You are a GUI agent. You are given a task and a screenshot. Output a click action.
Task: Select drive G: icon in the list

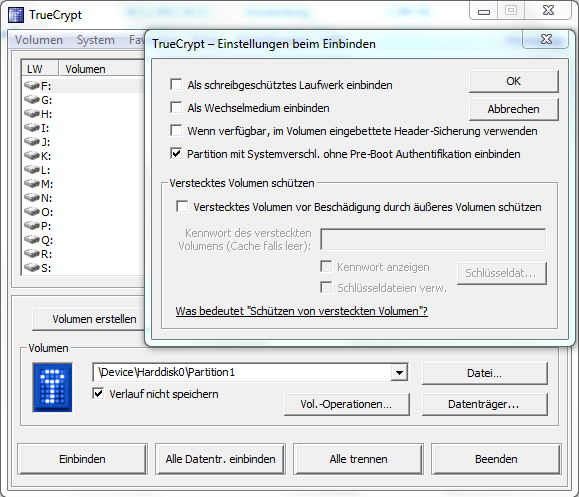(x=32, y=100)
